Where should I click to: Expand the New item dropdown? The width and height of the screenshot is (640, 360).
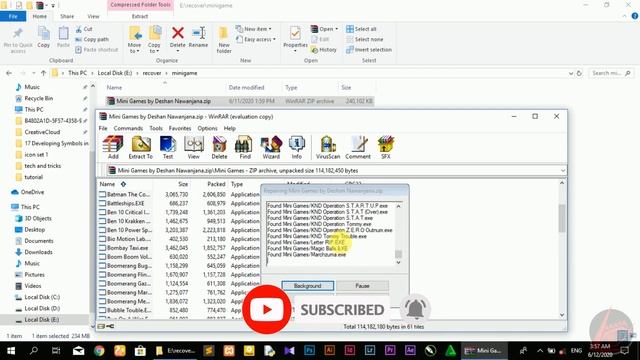253,29
